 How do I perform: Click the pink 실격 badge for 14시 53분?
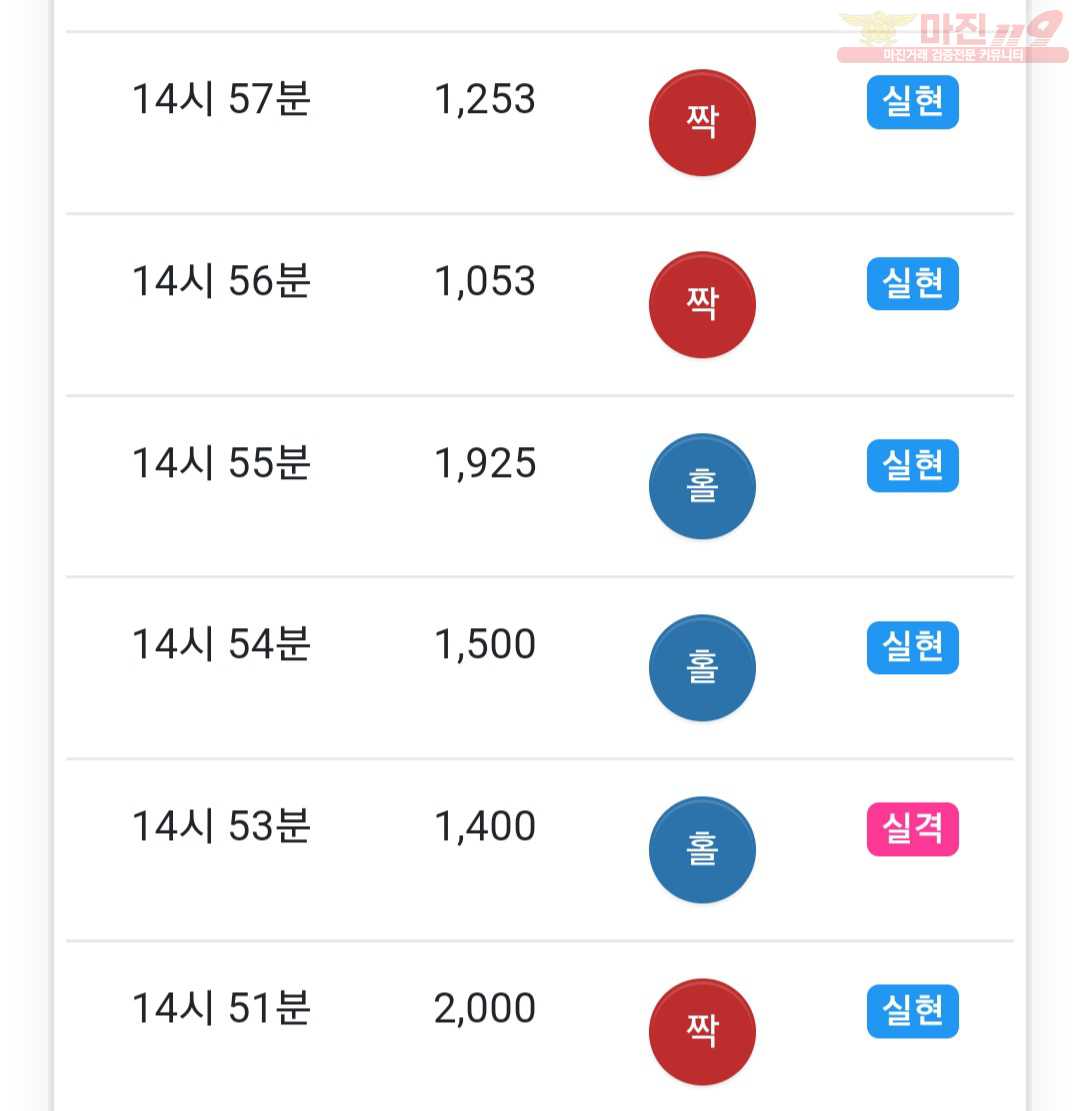pyautogui.click(x=912, y=829)
